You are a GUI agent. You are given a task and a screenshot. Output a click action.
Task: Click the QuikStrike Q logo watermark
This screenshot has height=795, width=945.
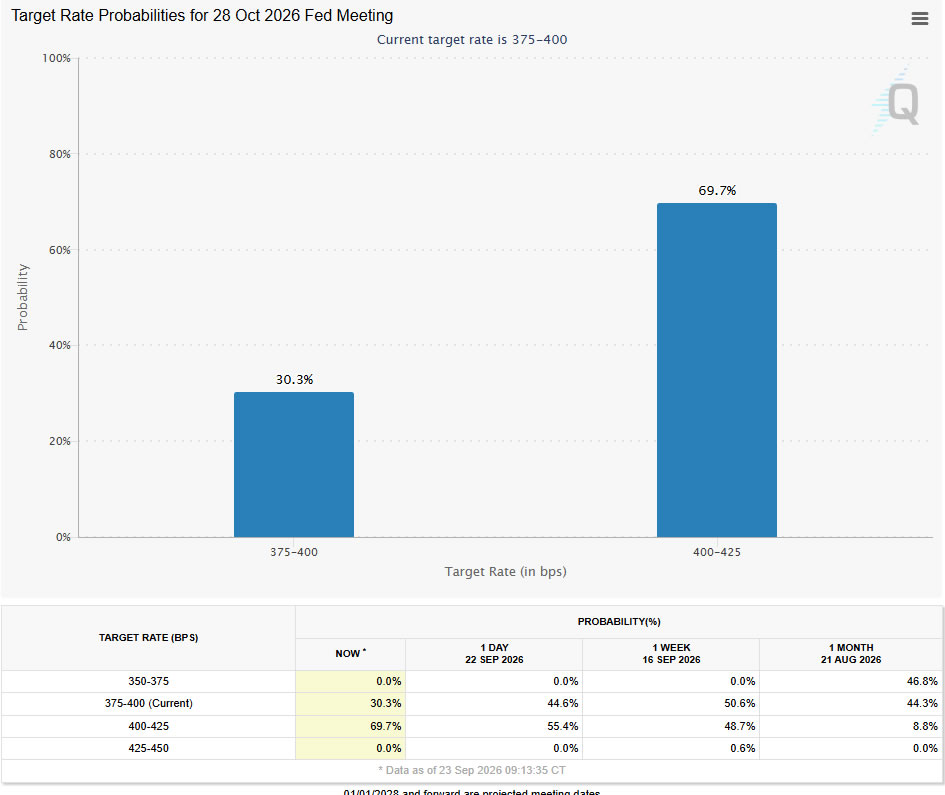pos(897,101)
